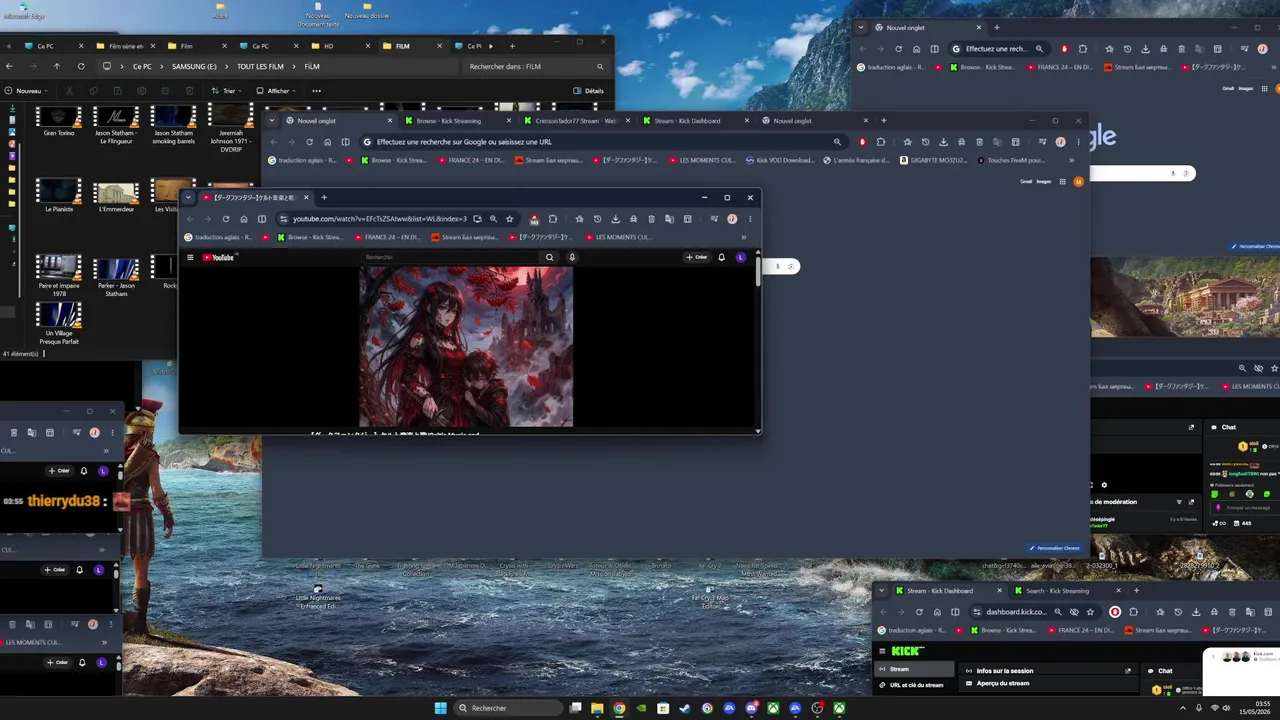Viewport: 1280px width, 720px height.
Task: Click the YouTube Créer button
Action: pos(696,257)
